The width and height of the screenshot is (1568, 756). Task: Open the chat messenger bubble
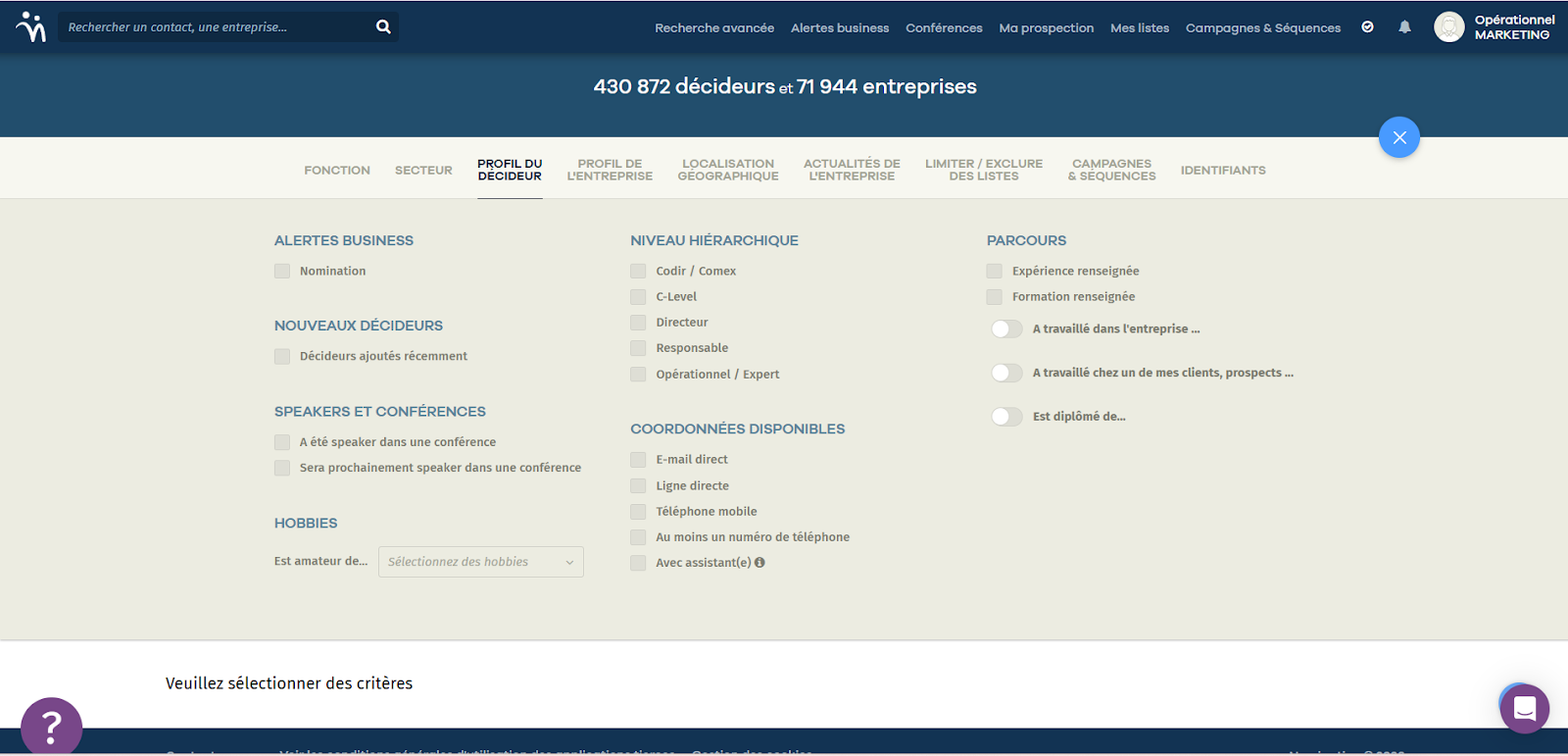[x=1524, y=708]
